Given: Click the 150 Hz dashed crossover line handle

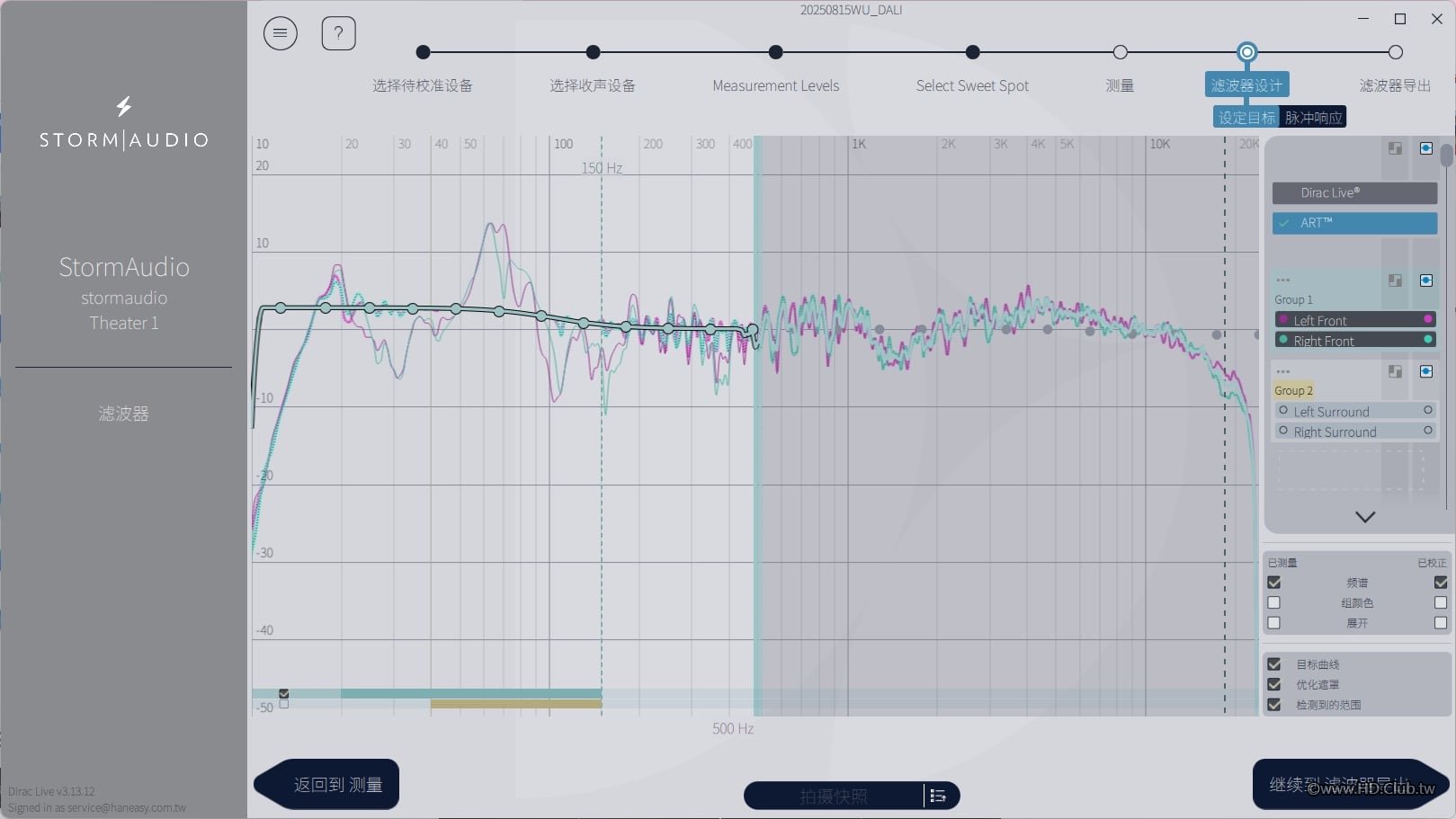Looking at the screenshot, I should click(x=602, y=168).
